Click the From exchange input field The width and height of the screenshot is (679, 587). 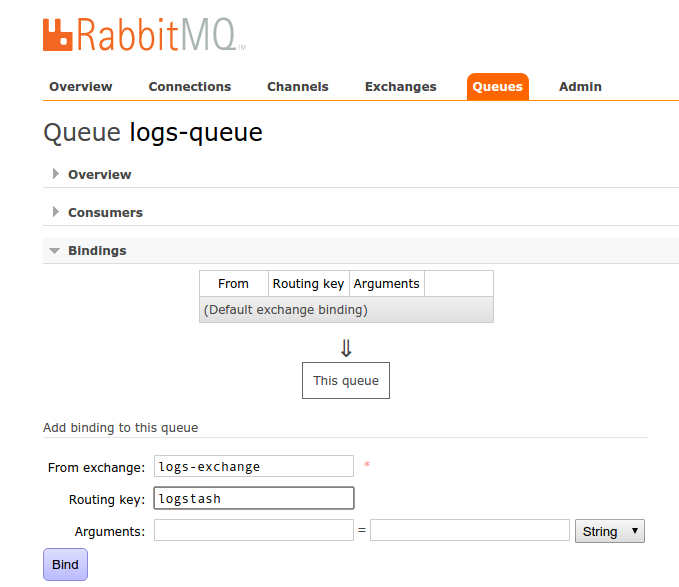point(254,466)
